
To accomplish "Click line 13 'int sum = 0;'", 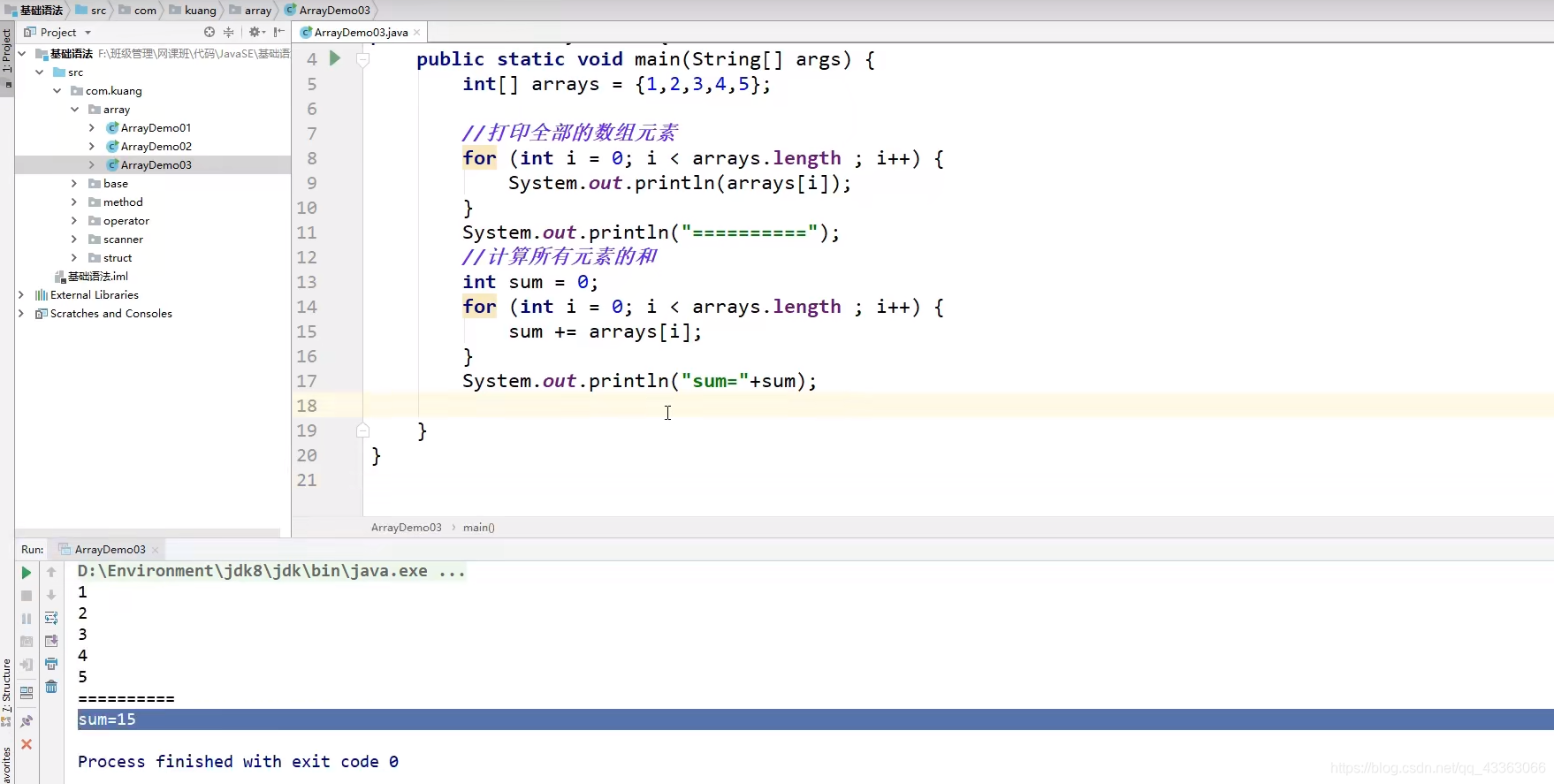I will coord(530,282).
